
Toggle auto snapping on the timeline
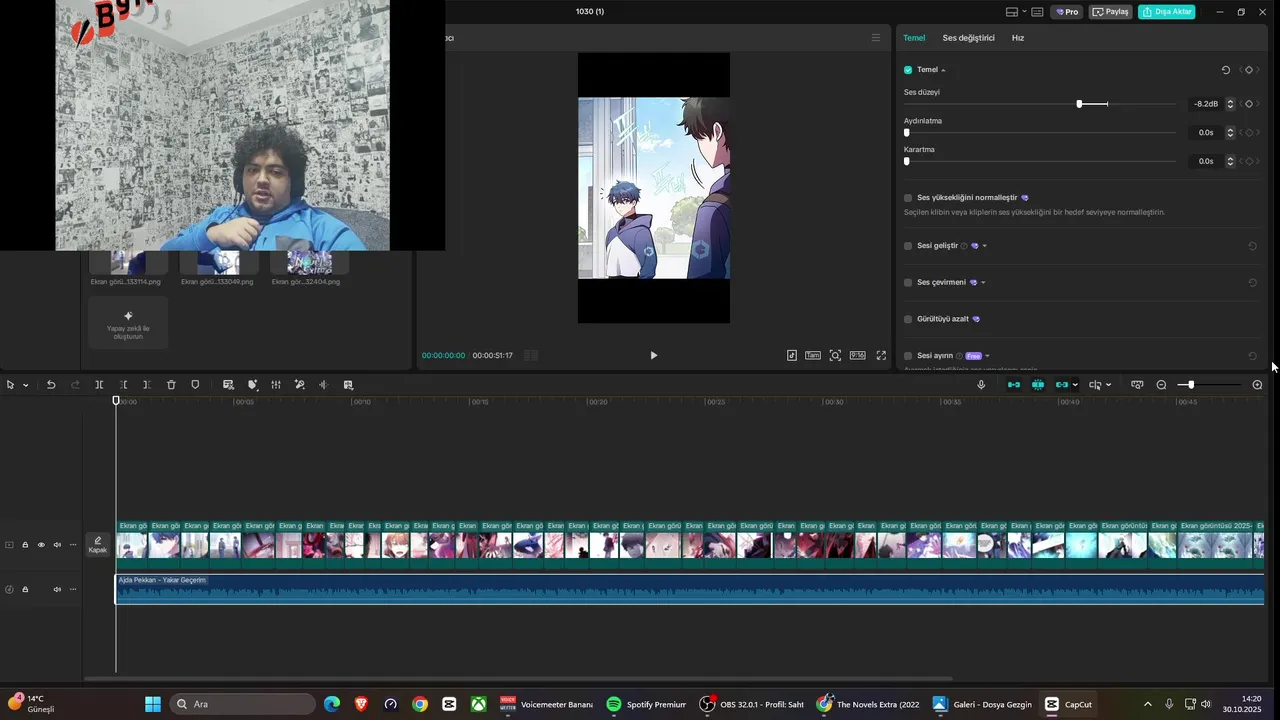point(1038,385)
